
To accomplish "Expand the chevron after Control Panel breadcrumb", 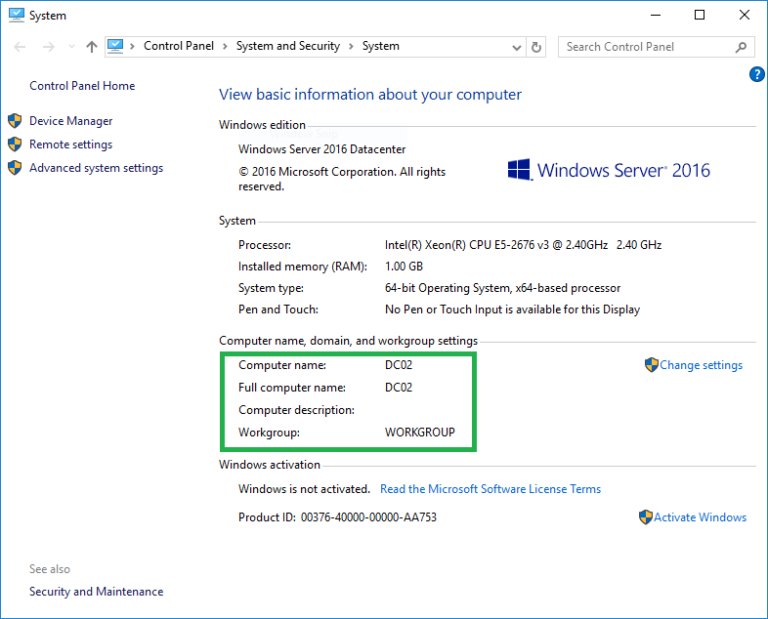I will tap(227, 46).
